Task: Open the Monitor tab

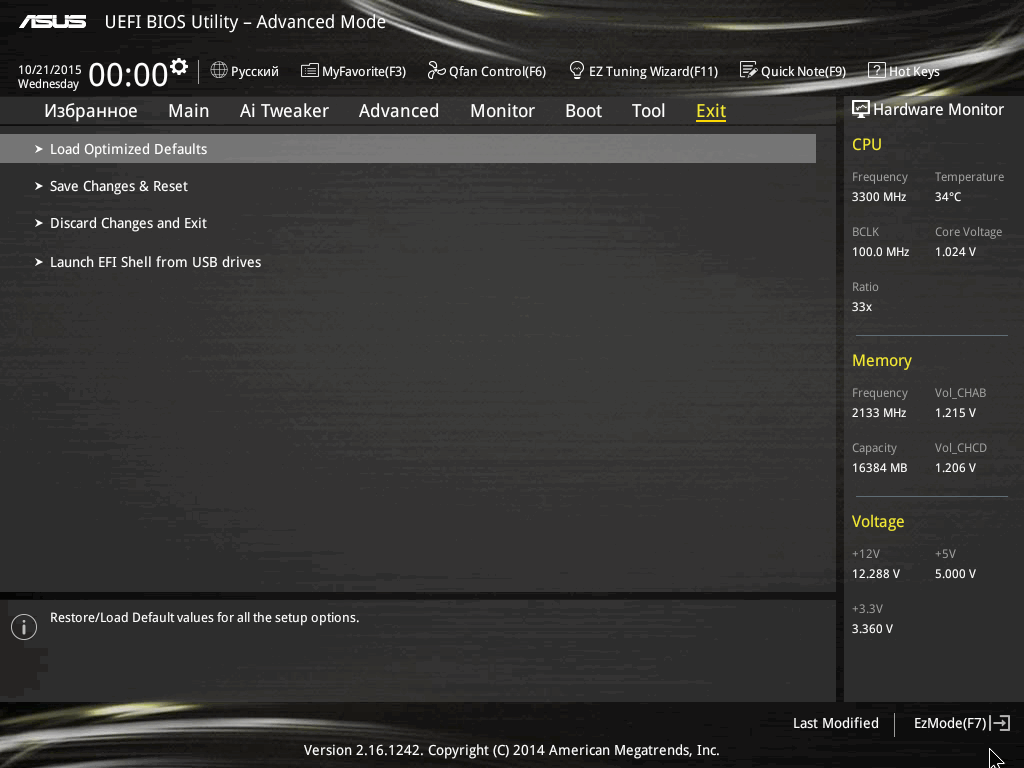Action: (x=502, y=111)
